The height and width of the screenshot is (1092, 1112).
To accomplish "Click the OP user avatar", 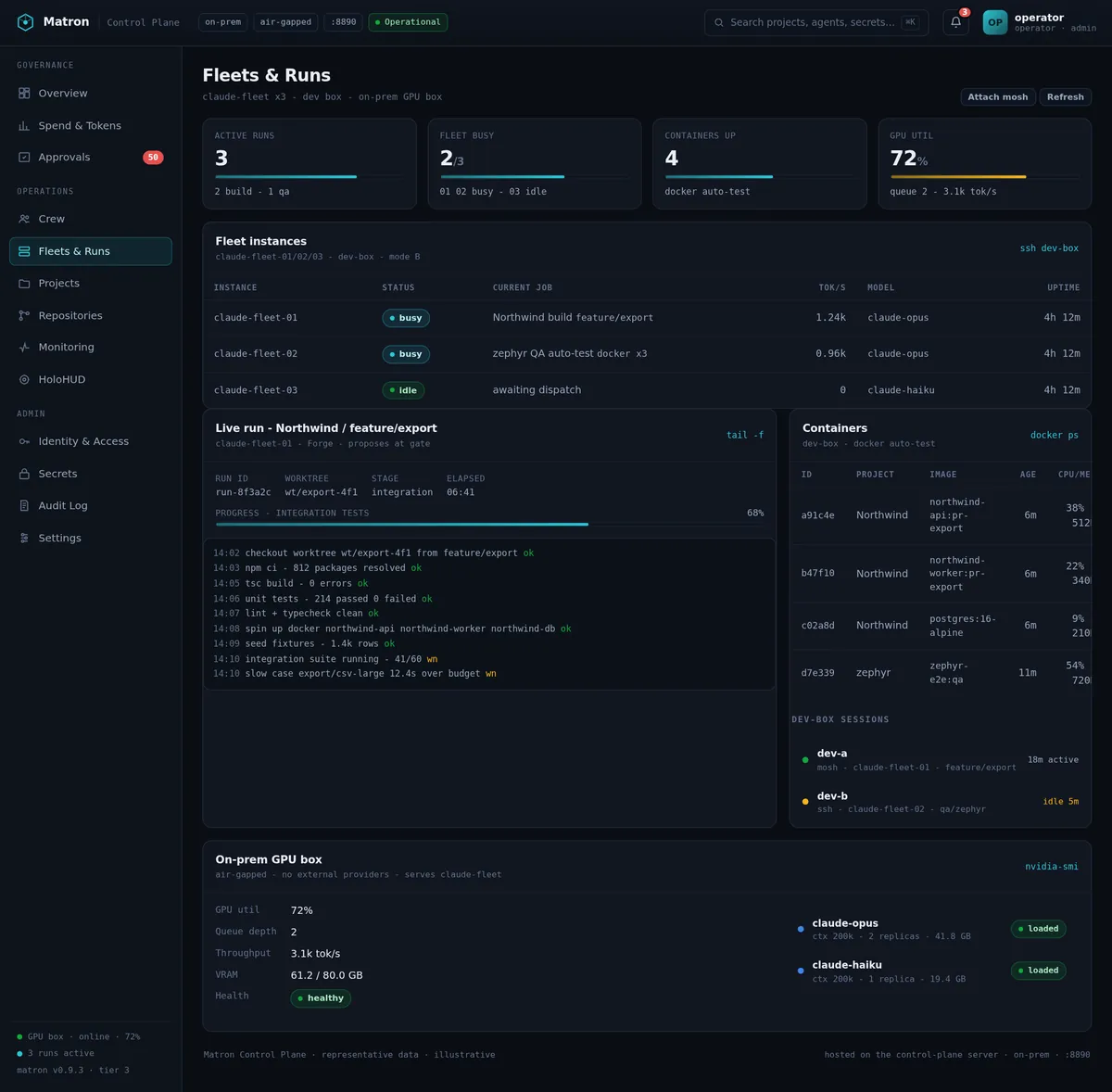I will (x=994, y=22).
